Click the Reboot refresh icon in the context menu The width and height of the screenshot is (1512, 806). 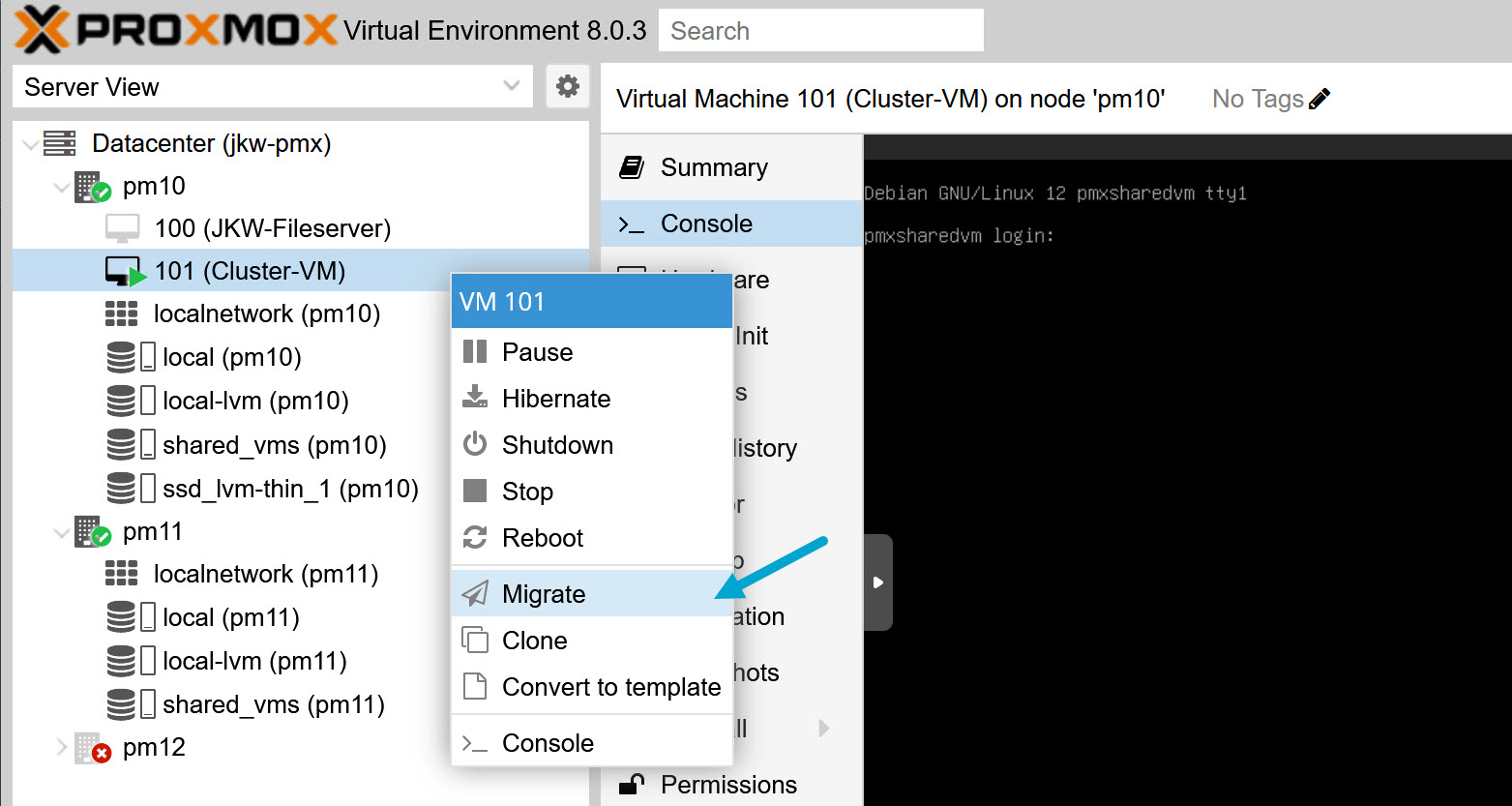point(475,538)
